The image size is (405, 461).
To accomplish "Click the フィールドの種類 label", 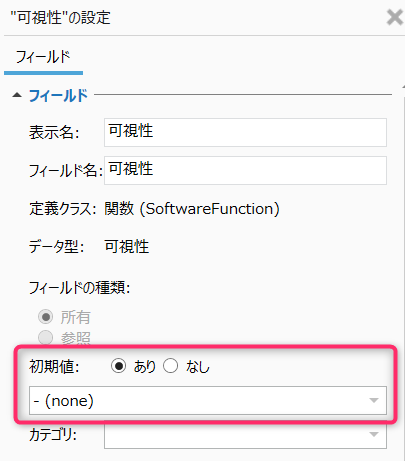I will (79, 288).
